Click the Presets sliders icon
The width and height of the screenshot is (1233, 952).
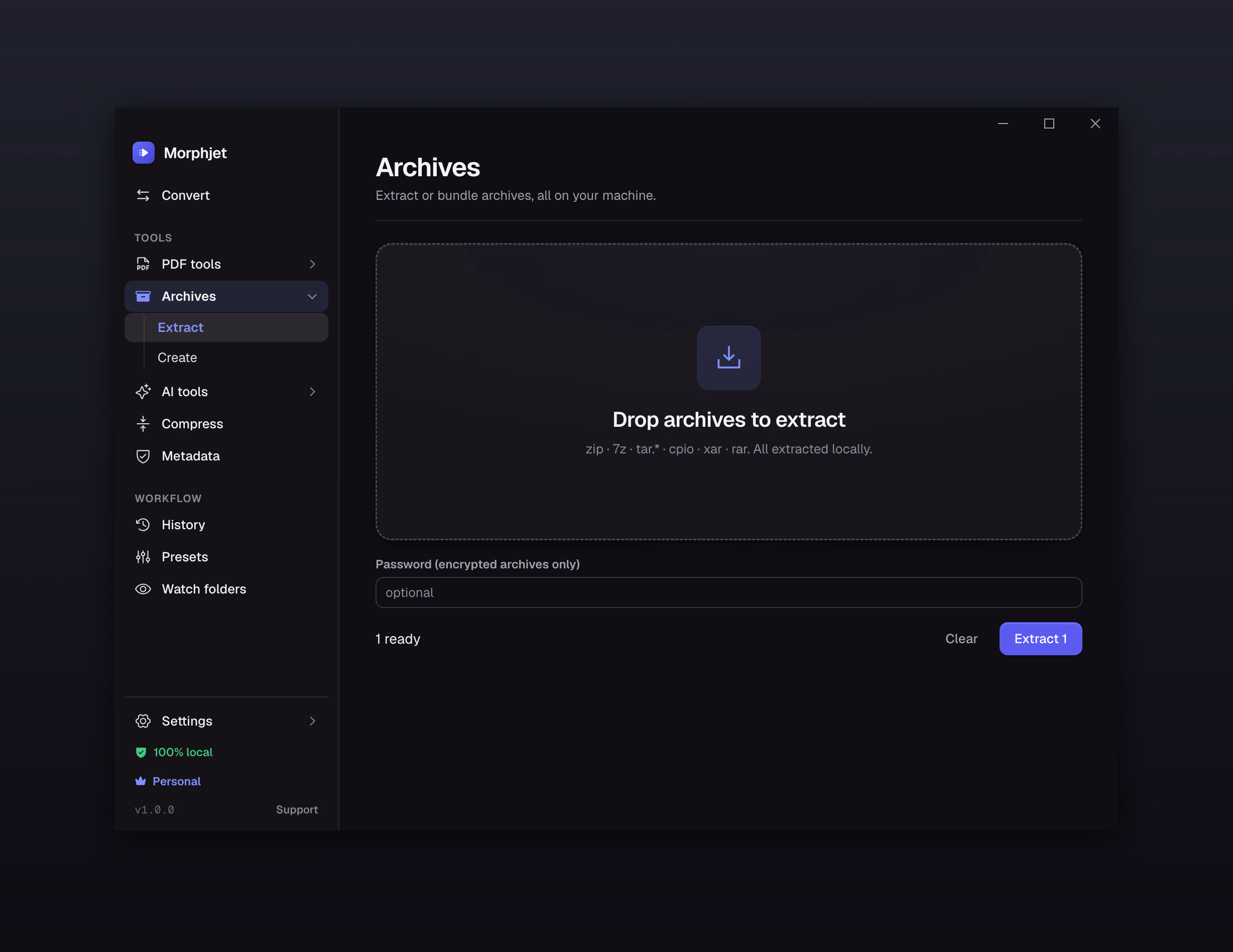click(x=143, y=557)
